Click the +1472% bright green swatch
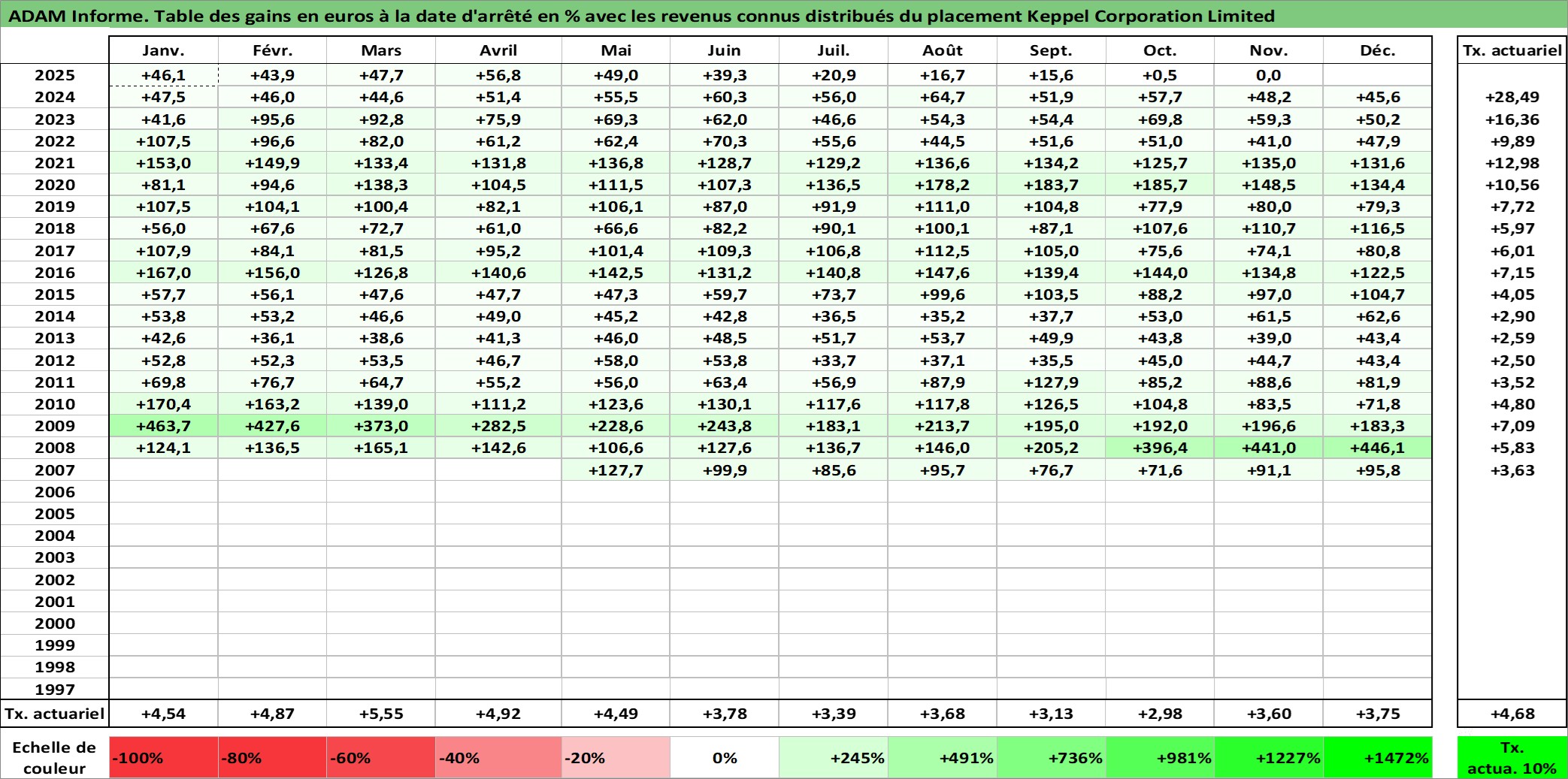Image resolution: width=1568 pixels, height=779 pixels. (1377, 757)
